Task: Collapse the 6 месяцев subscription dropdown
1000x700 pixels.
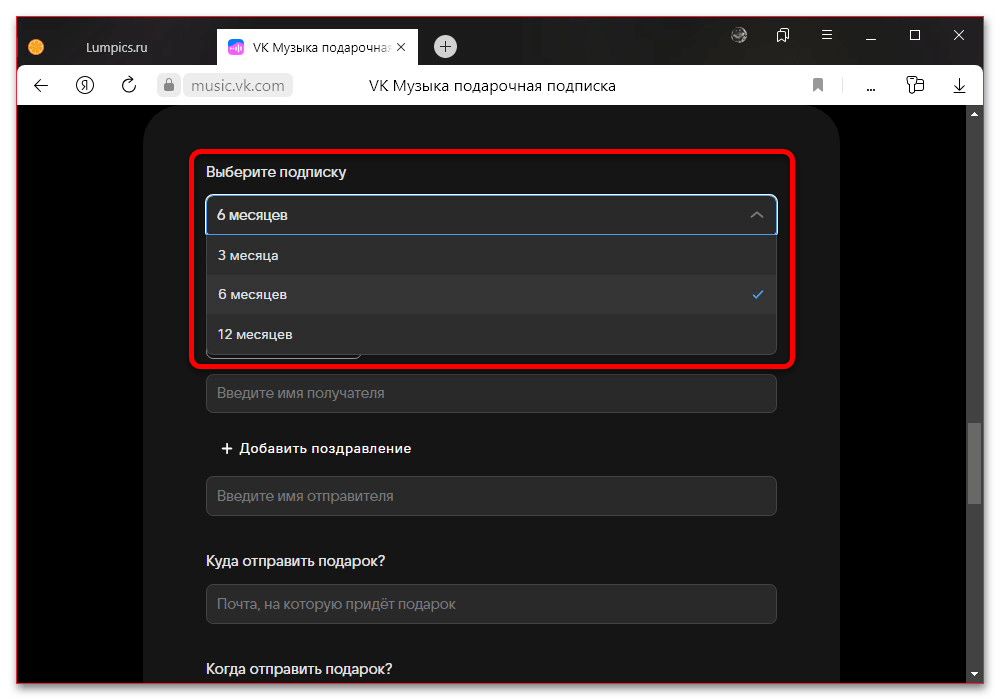Action: pos(491,215)
